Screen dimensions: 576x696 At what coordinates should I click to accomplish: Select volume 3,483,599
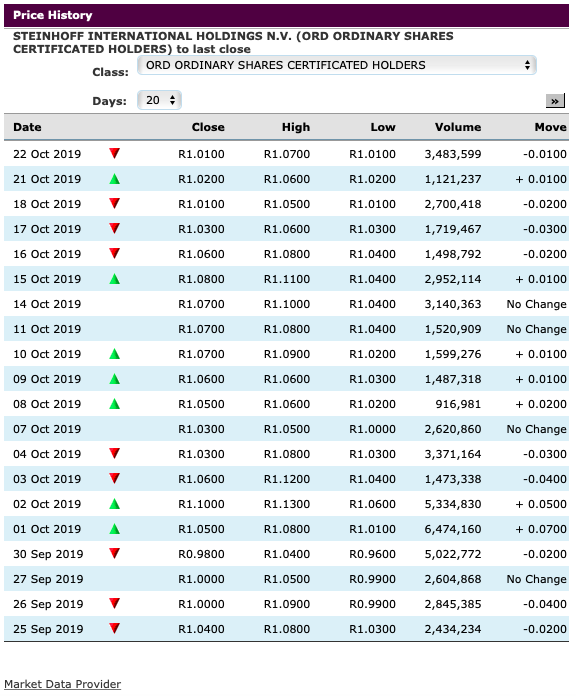coord(453,154)
